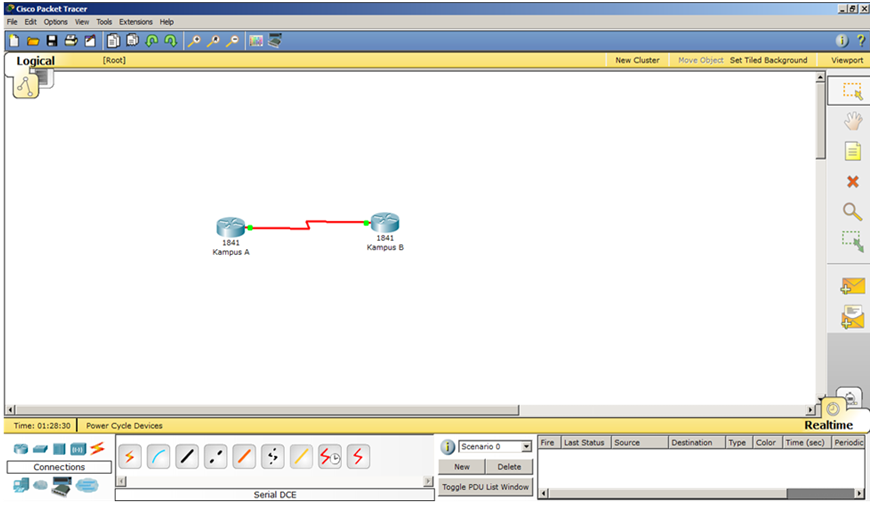Select the Inspect magnifier tool

853,211
